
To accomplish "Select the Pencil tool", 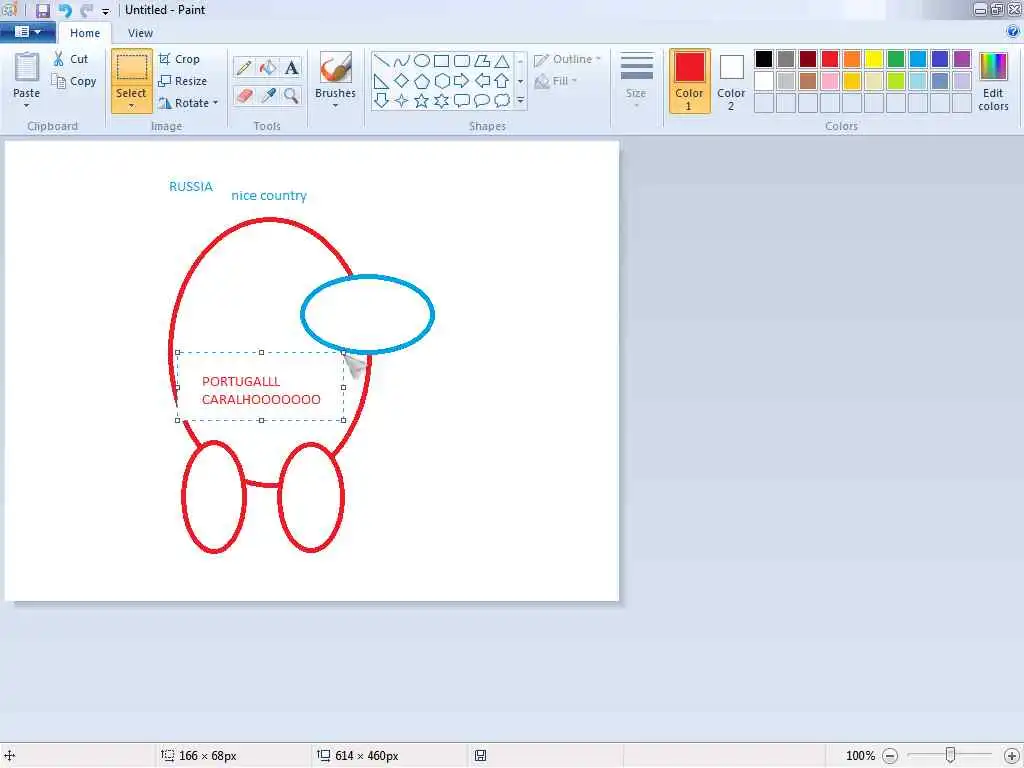I will [x=244, y=67].
